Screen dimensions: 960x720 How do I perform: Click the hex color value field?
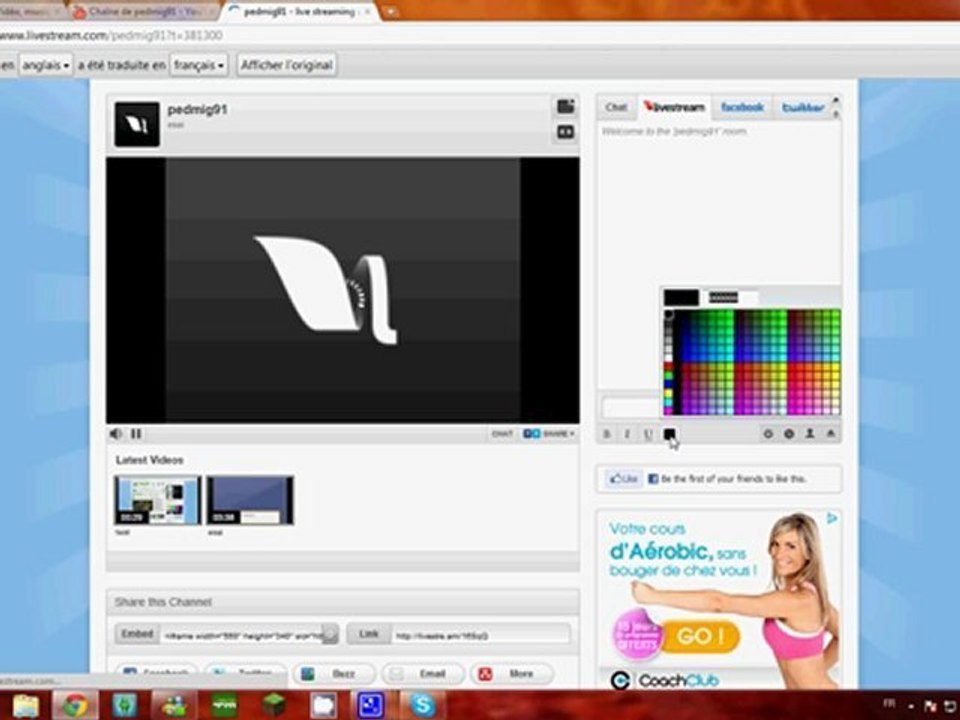coord(732,298)
